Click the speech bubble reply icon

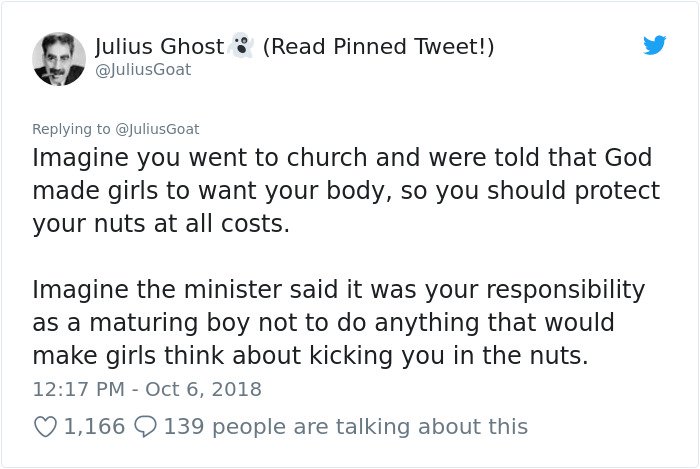point(145,427)
